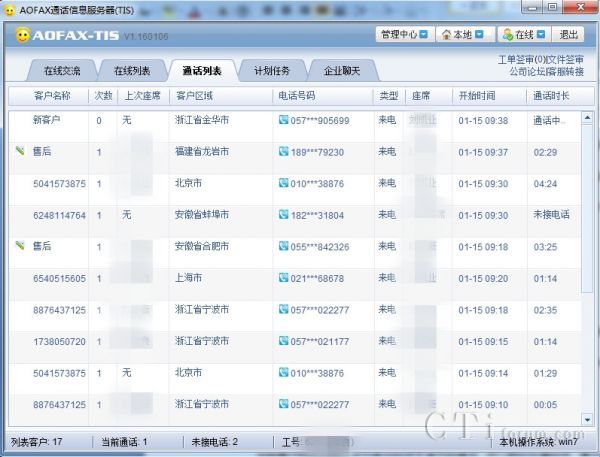Click the phone icon beside 182***31804

click(x=283, y=215)
